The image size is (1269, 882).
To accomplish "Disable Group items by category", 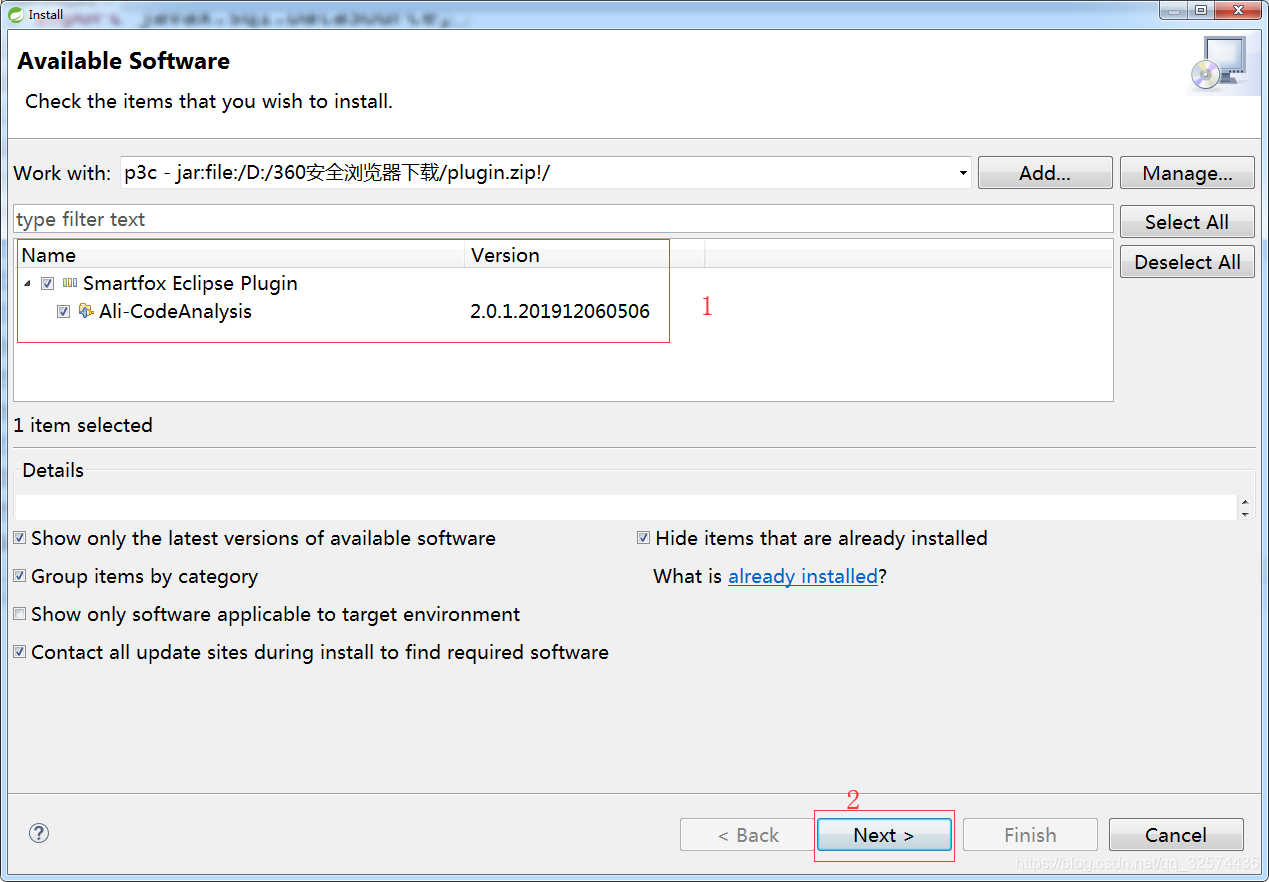I will pyautogui.click(x=20, y=576).
